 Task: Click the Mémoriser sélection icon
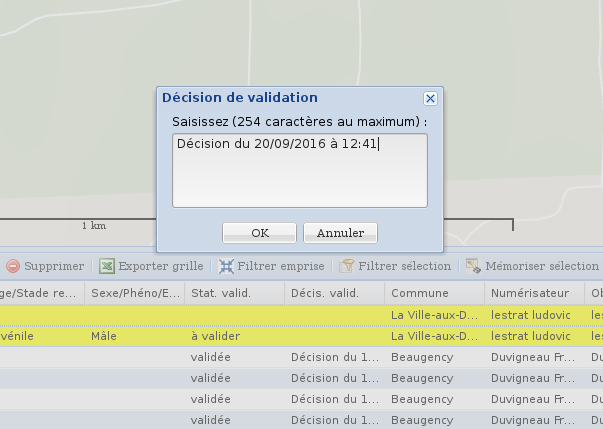474,267
